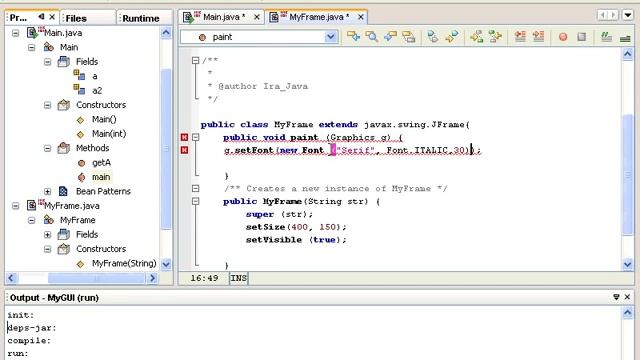
Task: Open the editor tabs list dropdown arrow
Action: pos(628,15)
